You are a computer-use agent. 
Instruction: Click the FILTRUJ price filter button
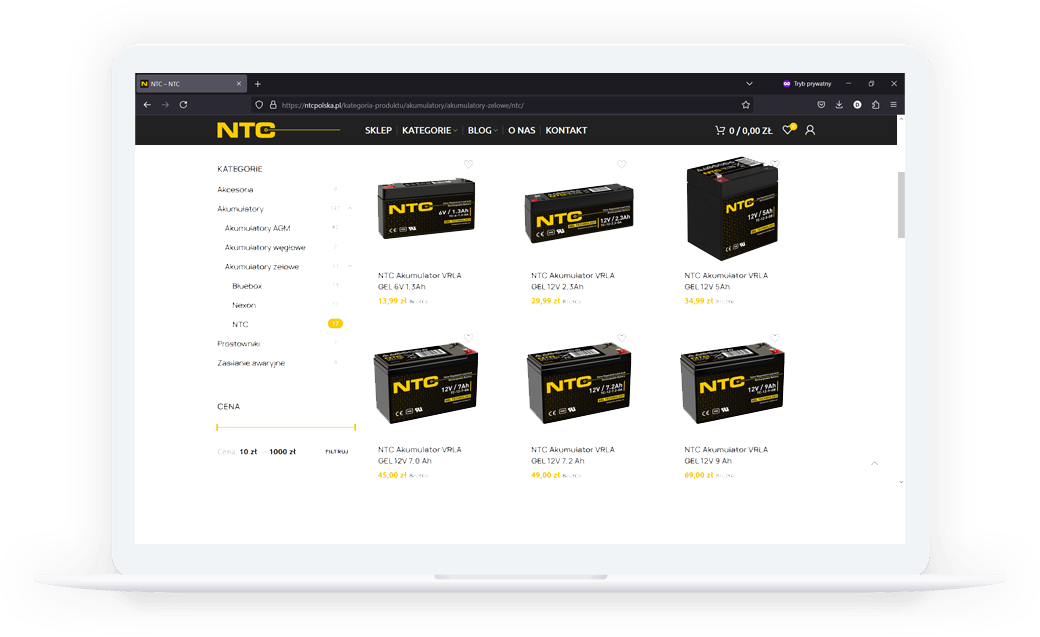(x=337, y=452)
